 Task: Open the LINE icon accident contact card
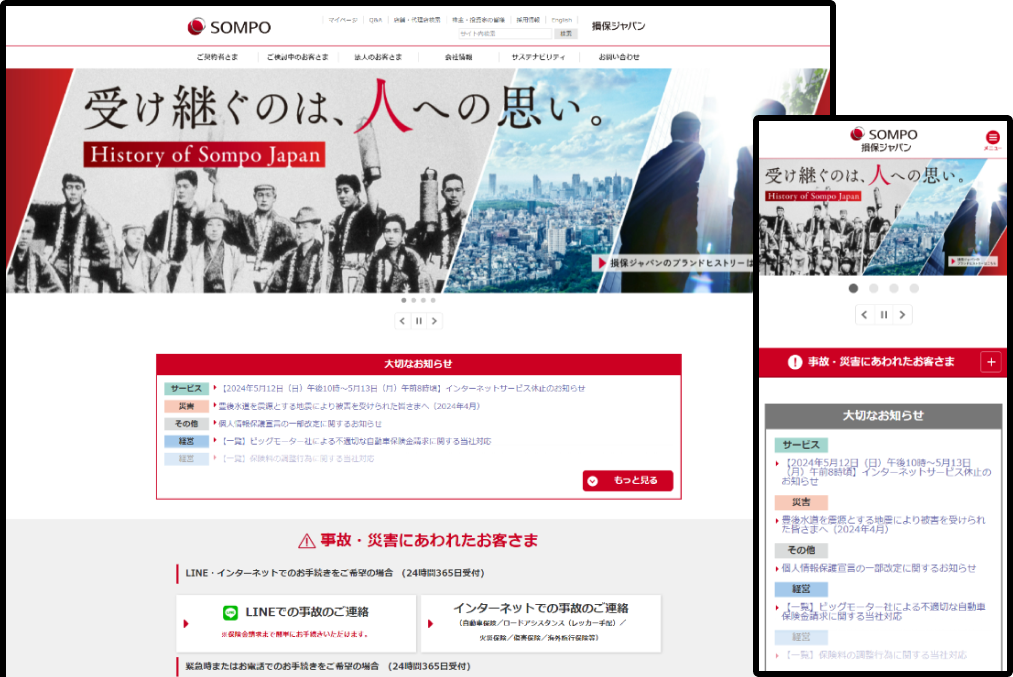click(x=296, y=623)
